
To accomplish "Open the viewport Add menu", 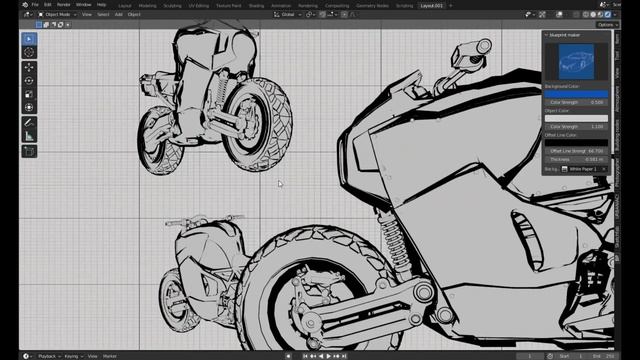I will pos(118,14).
